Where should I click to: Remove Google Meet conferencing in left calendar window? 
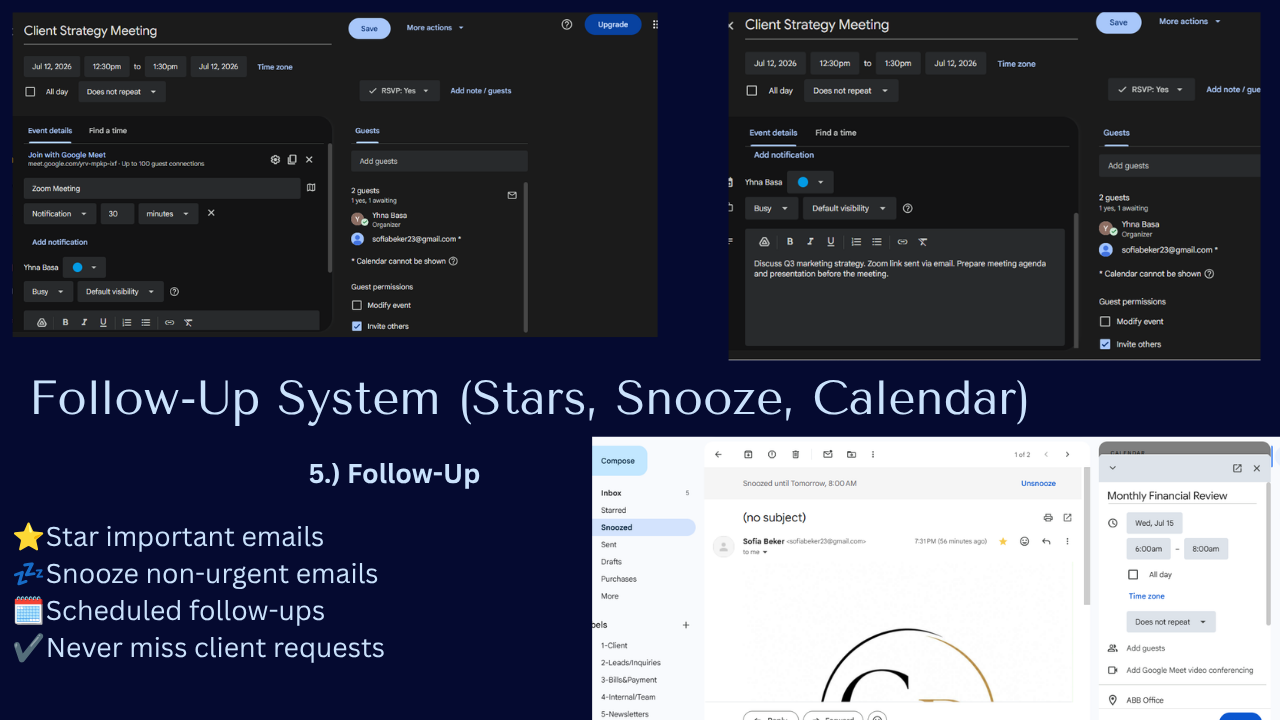pos(309,159)
